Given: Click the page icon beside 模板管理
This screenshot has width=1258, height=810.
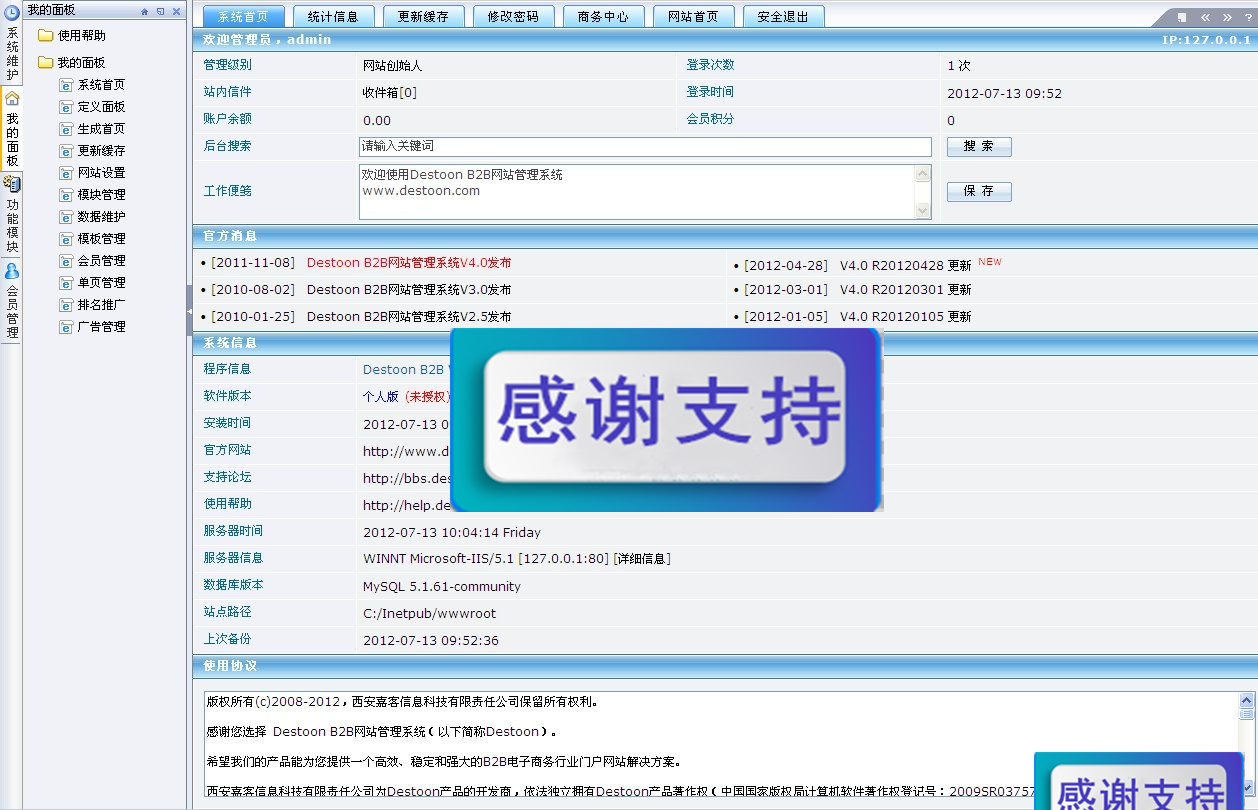Looking at the screenshot, I should [x=66, y=239].
